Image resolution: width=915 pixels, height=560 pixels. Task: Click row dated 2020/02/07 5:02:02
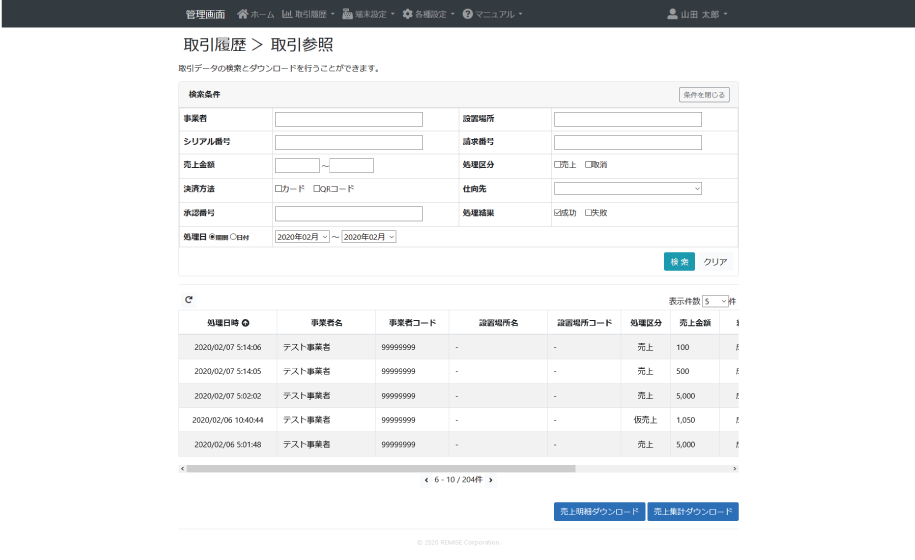coord(458,396)
